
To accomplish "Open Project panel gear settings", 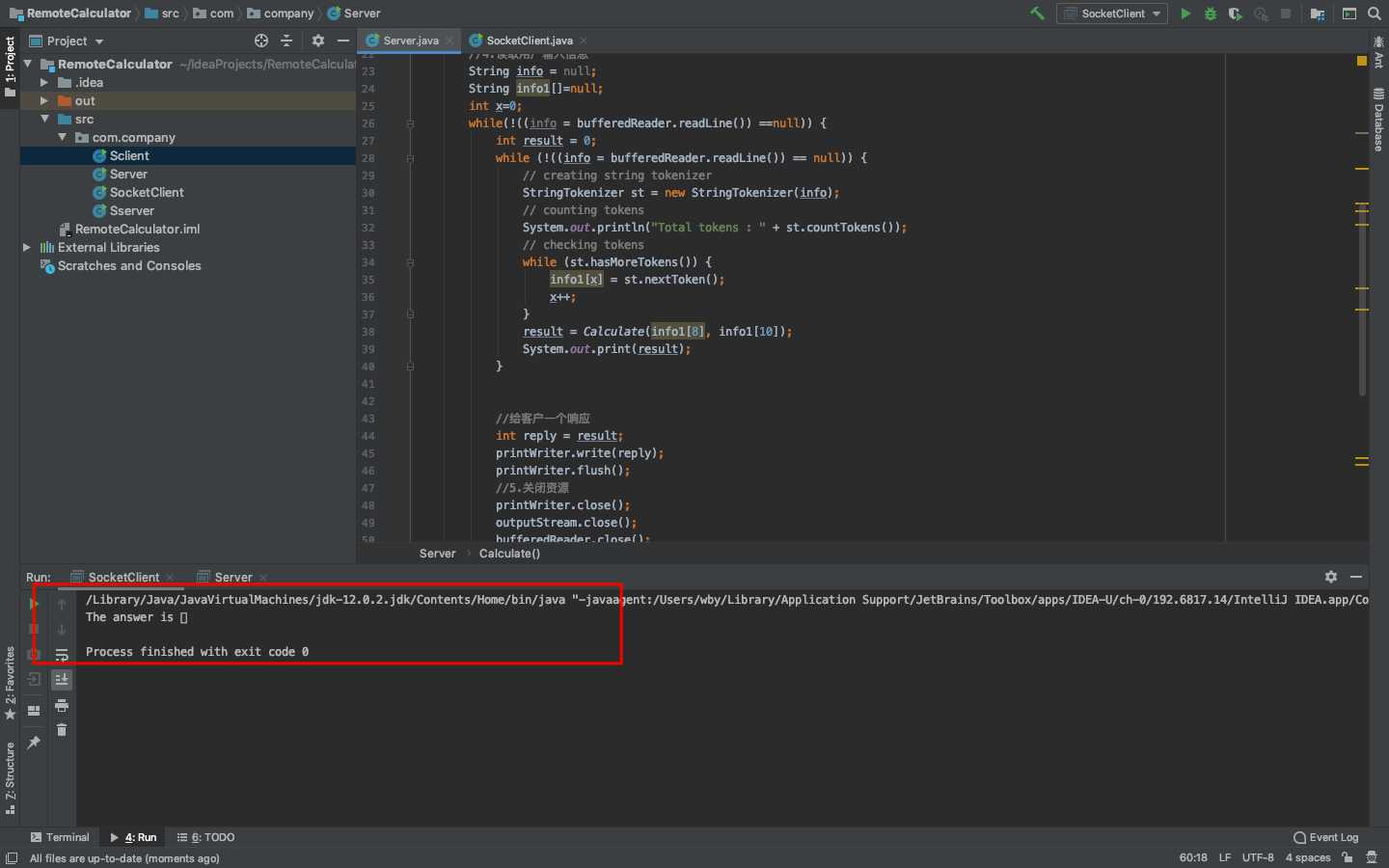I will coord(318,41).
